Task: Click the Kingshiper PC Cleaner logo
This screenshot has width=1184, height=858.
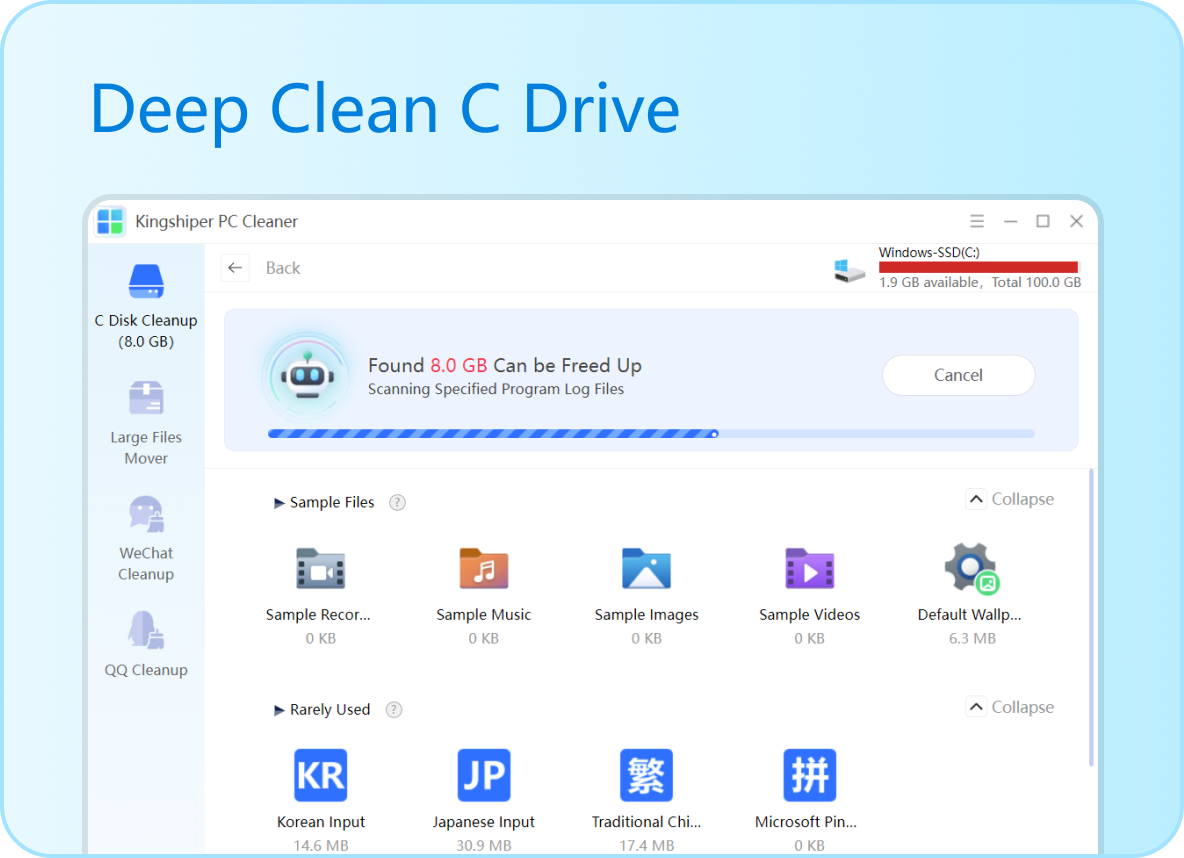Action: point(110,221)
